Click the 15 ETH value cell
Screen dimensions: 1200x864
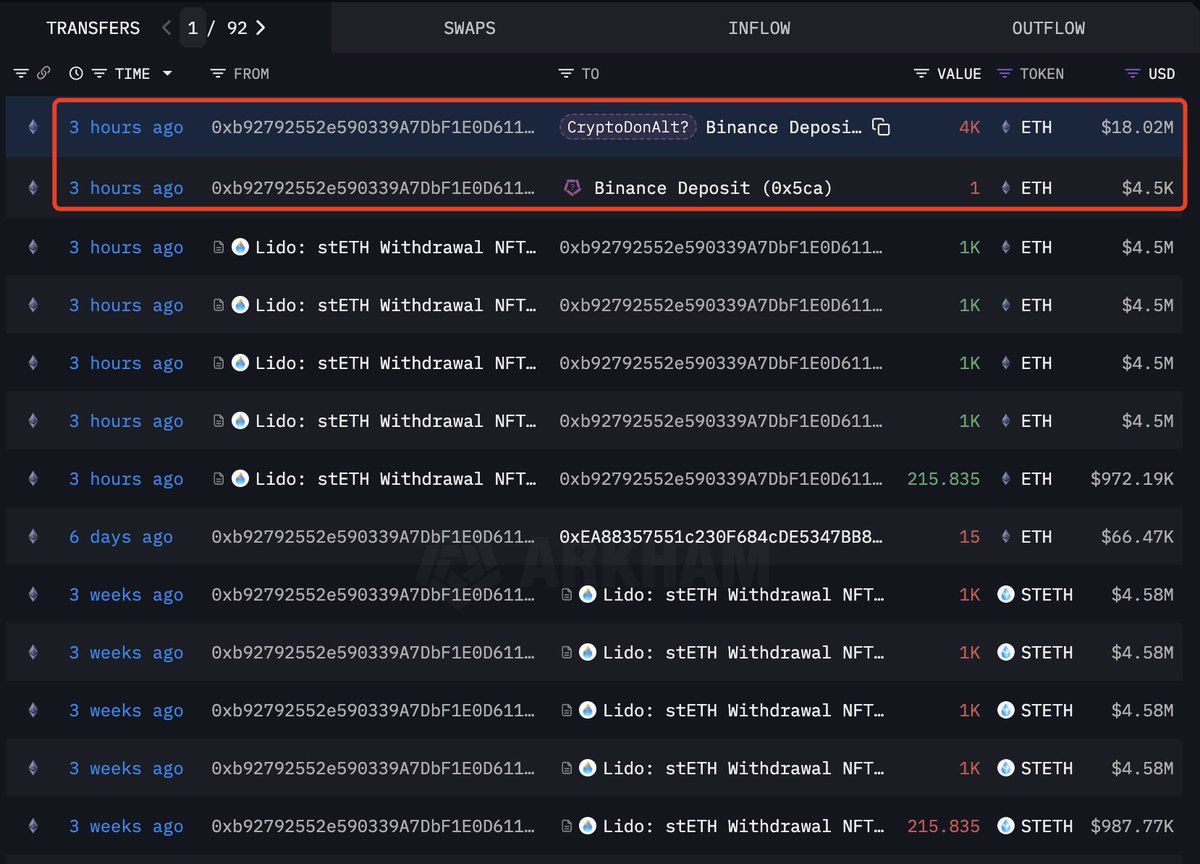pos(969,537)
